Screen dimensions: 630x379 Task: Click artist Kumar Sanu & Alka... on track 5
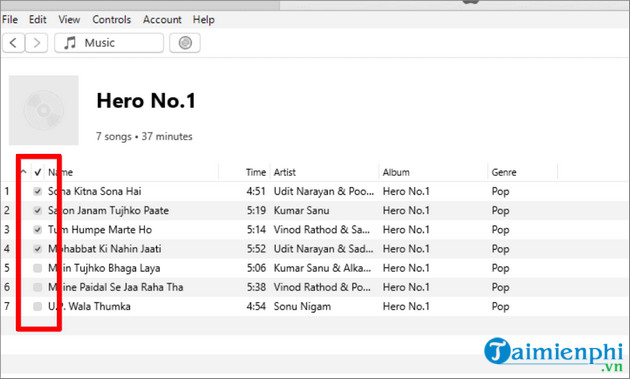pyautogui.click(x=322, y=268)
